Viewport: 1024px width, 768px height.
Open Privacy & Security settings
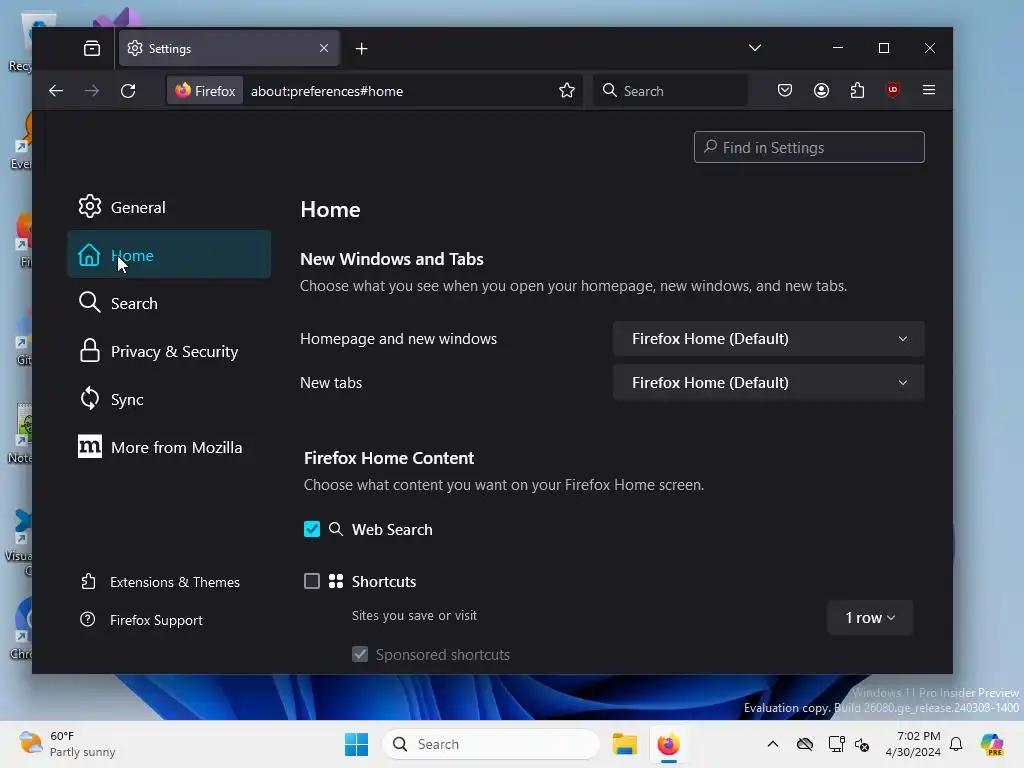click(x=168, y=351)
